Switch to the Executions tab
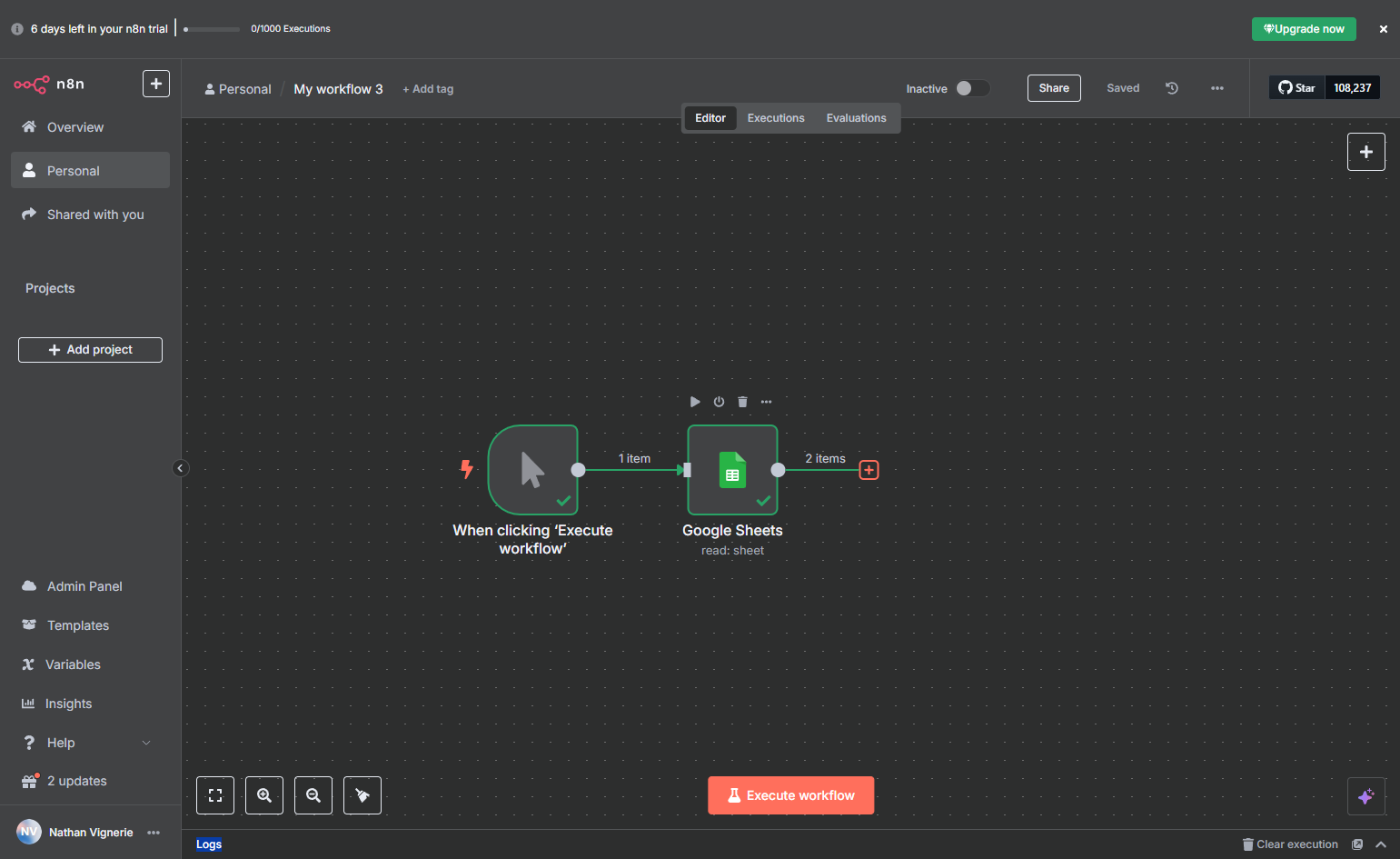 (776, 118)
